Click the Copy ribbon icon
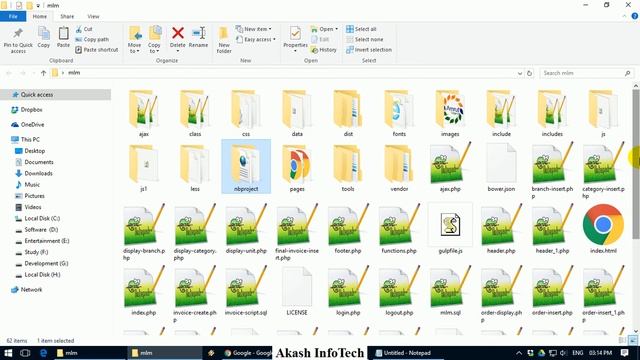The image size is (640, 360). 44,33
